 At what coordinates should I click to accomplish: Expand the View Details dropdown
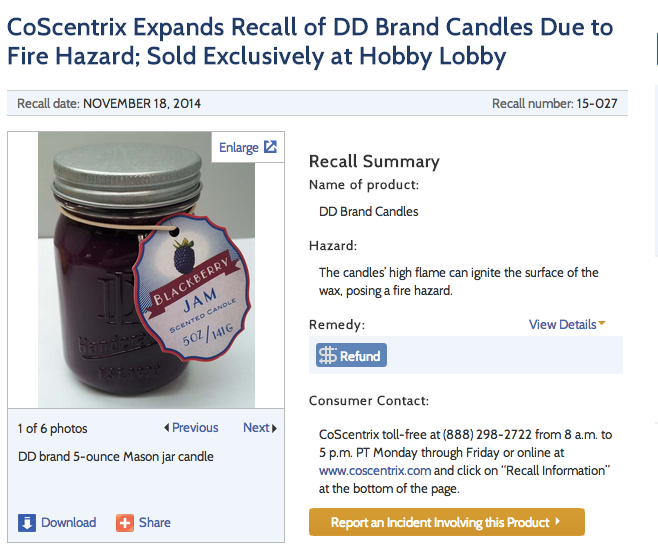[x=567, y=324]
